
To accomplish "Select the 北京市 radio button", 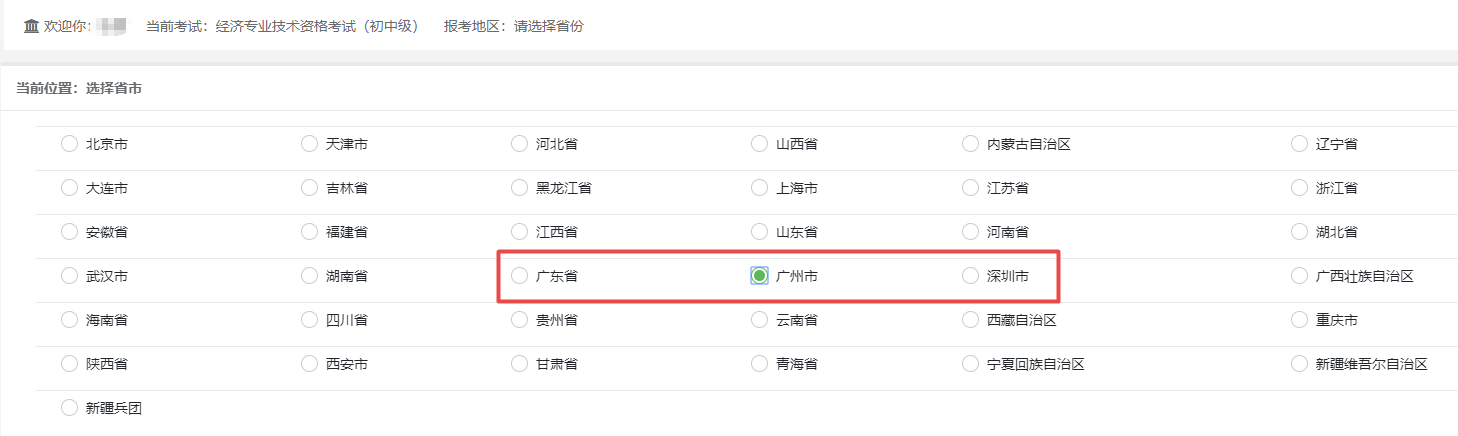I will (x=69, y=144).
